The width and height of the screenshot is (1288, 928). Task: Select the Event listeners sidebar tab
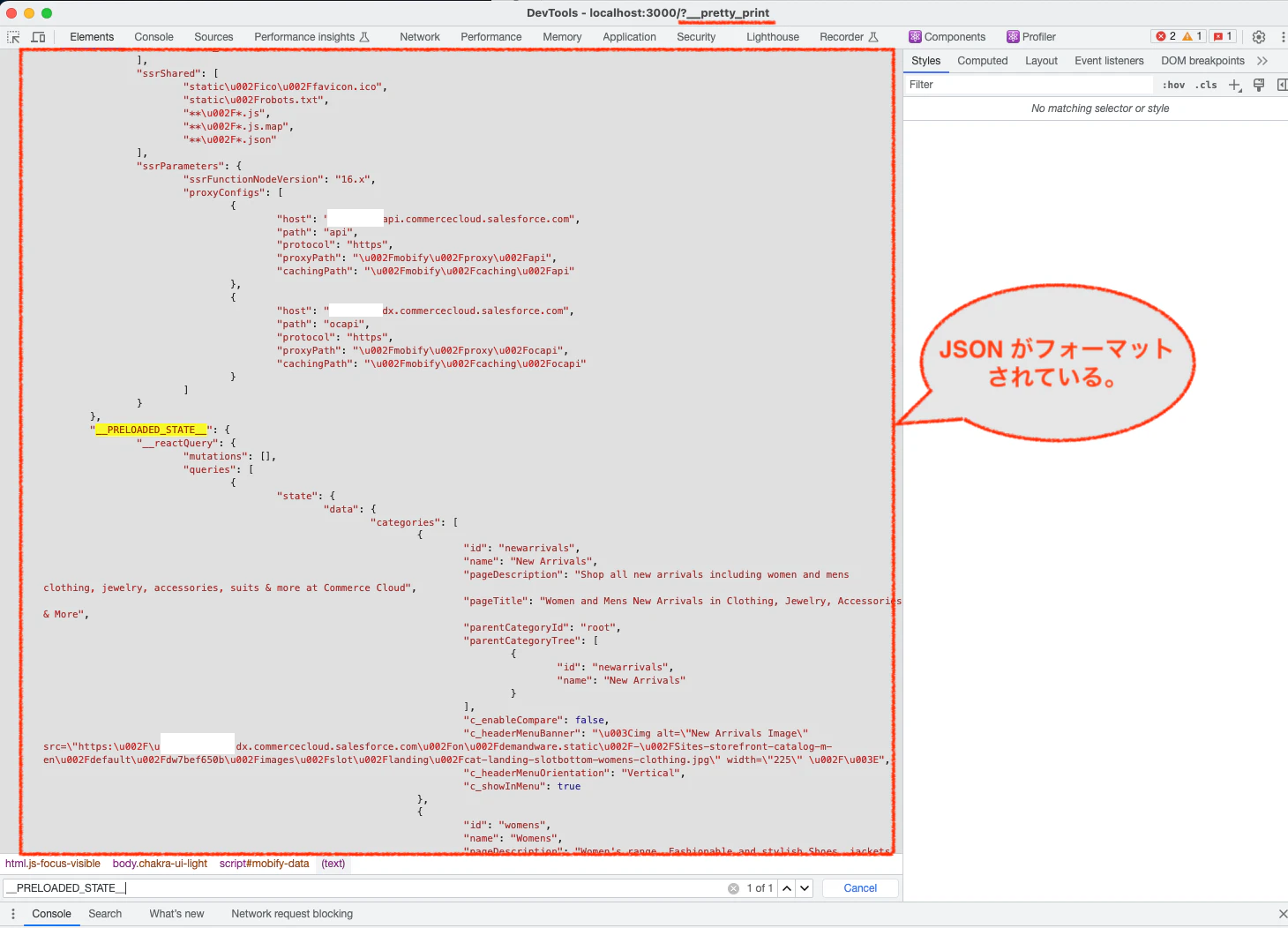1109,61
